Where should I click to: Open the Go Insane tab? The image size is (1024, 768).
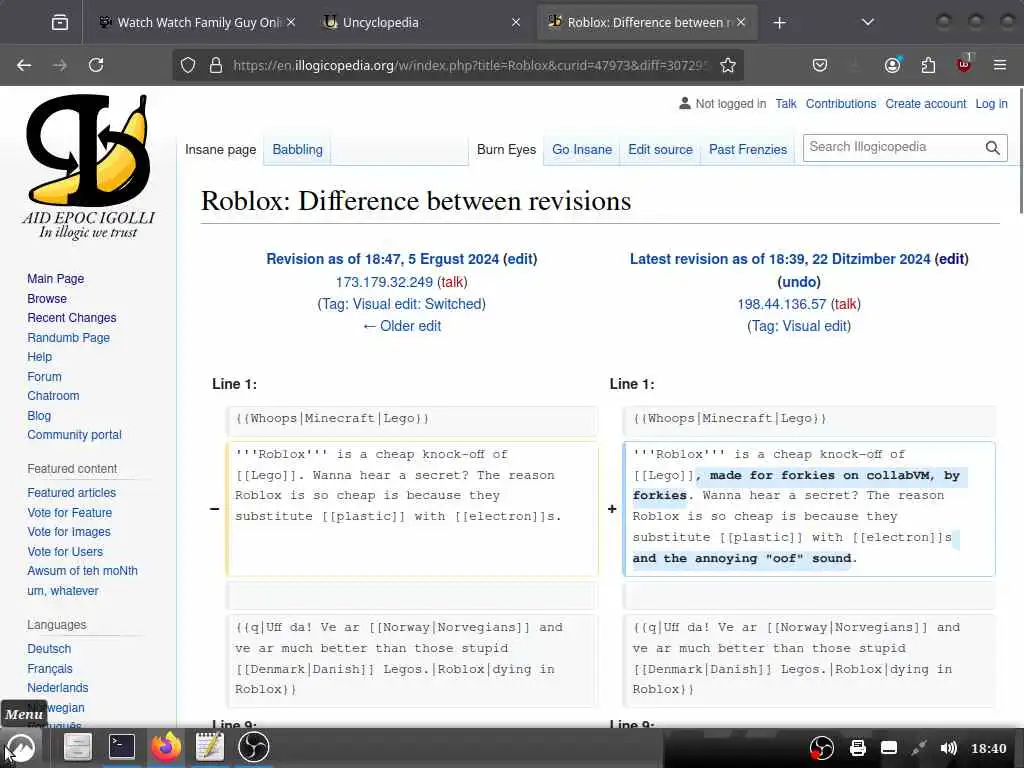[x=582, y=150]
